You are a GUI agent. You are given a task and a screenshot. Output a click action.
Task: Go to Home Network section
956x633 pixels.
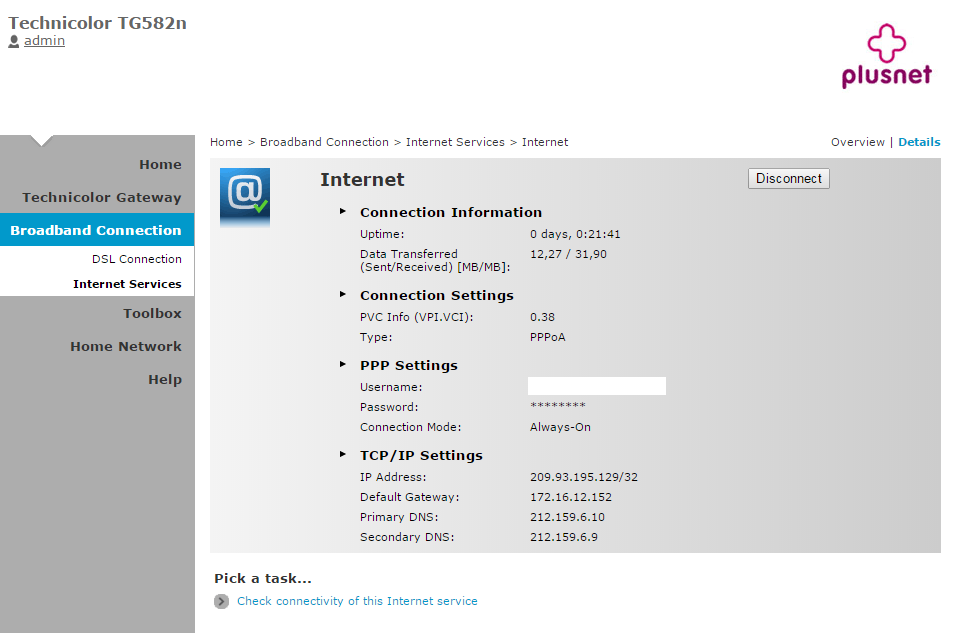coord(126,347)
